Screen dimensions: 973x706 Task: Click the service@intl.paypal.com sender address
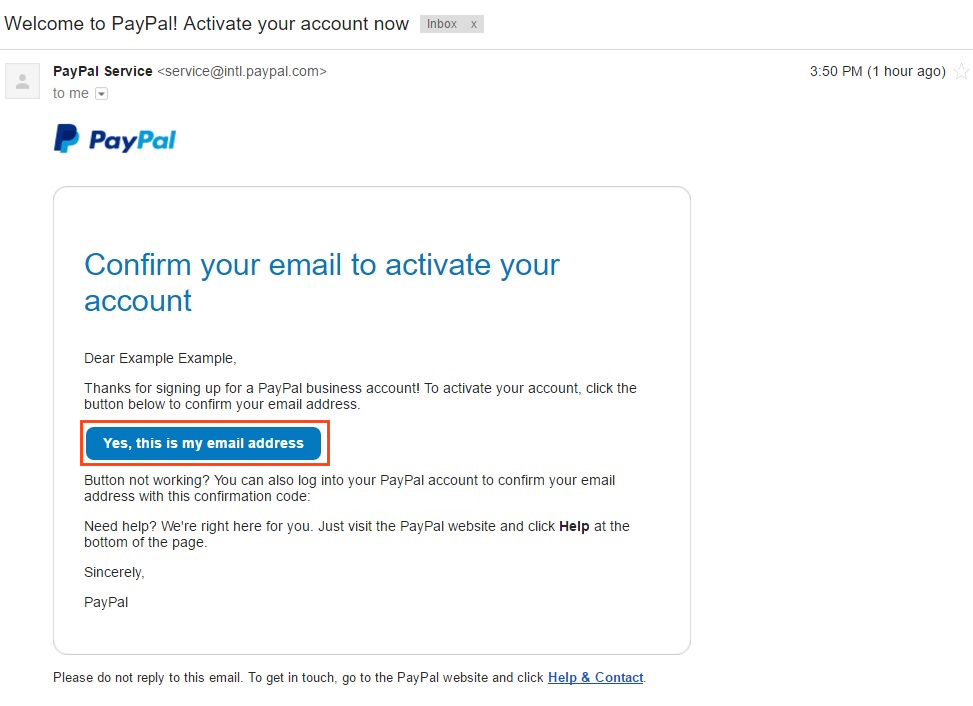tap(242, 71)
